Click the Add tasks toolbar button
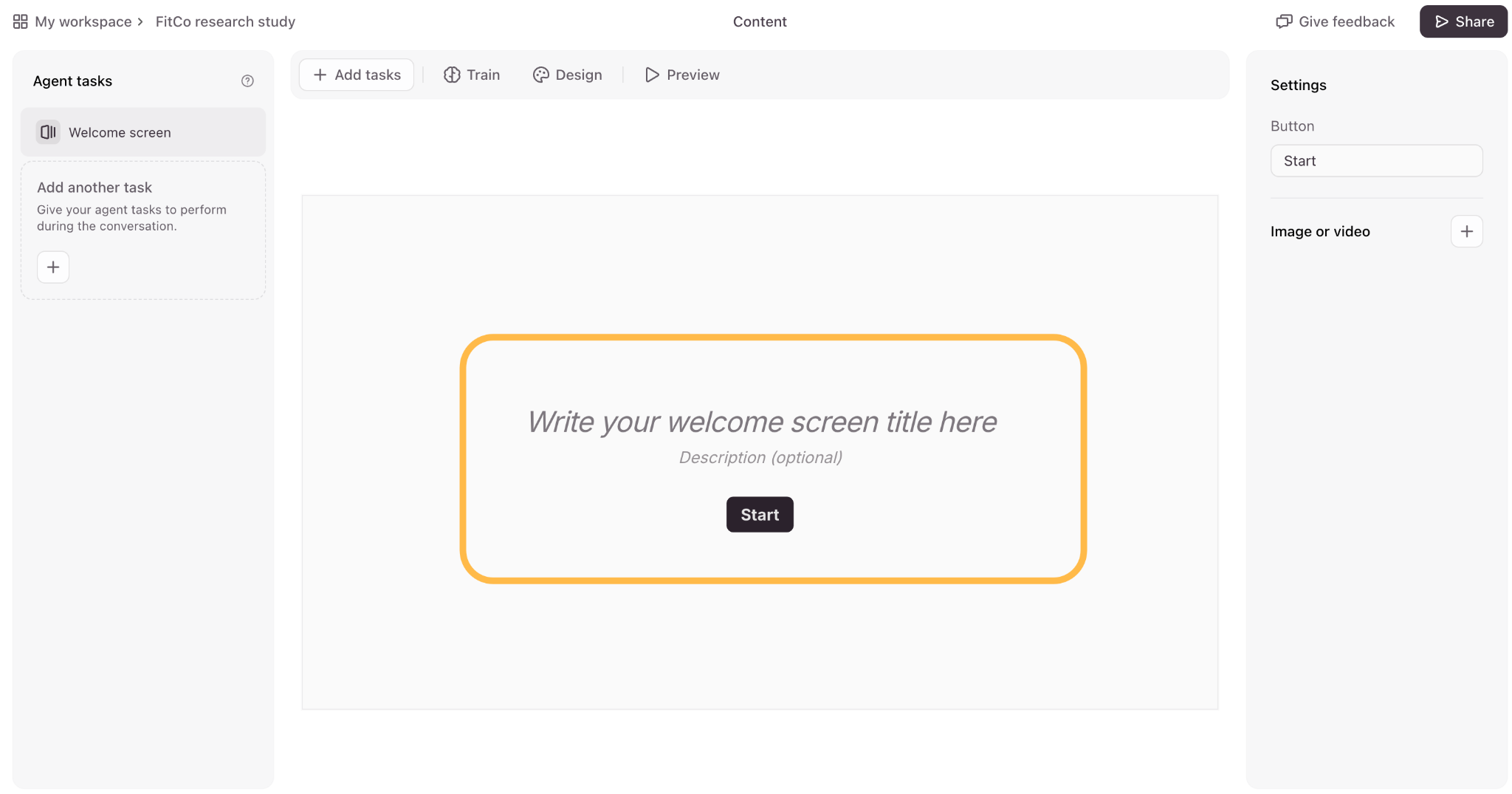1512x794 pixels. click(357, 75)
